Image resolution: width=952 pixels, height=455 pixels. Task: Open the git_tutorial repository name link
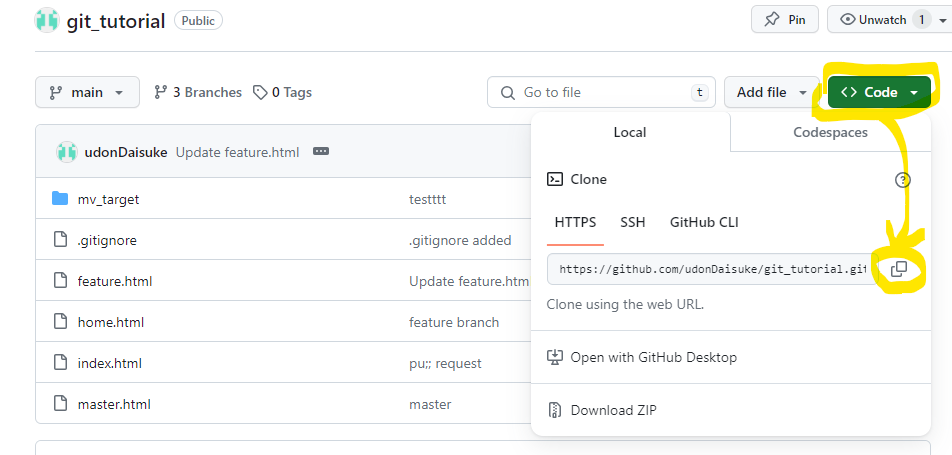pos(116,22)
